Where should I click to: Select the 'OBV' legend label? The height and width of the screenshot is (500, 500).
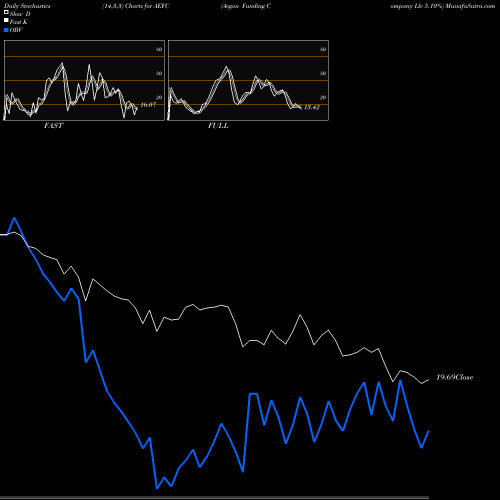pos(16,30)
